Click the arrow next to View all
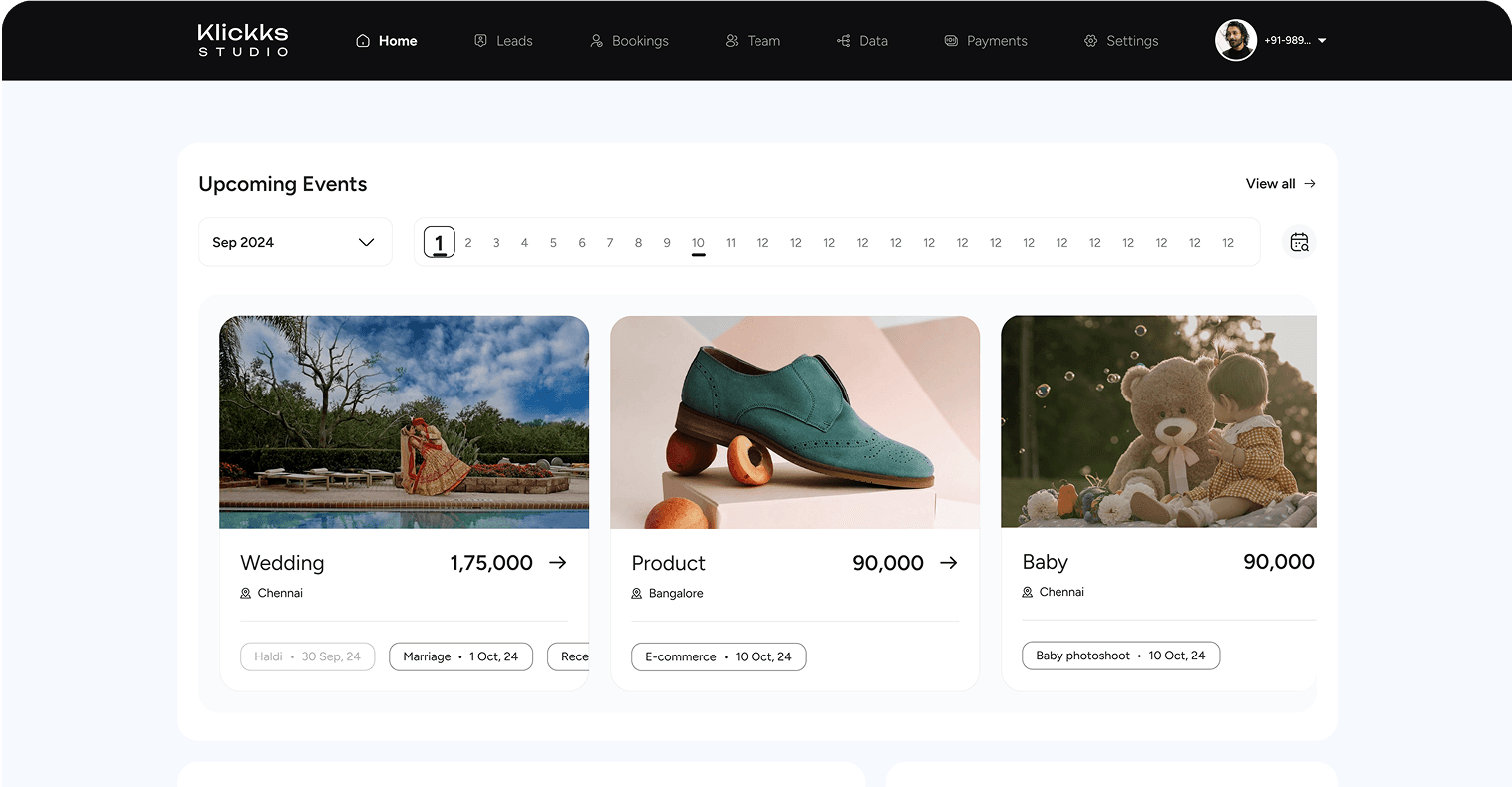Image resolution: width=1512 pixels, height=787 pixels. 1310,184
